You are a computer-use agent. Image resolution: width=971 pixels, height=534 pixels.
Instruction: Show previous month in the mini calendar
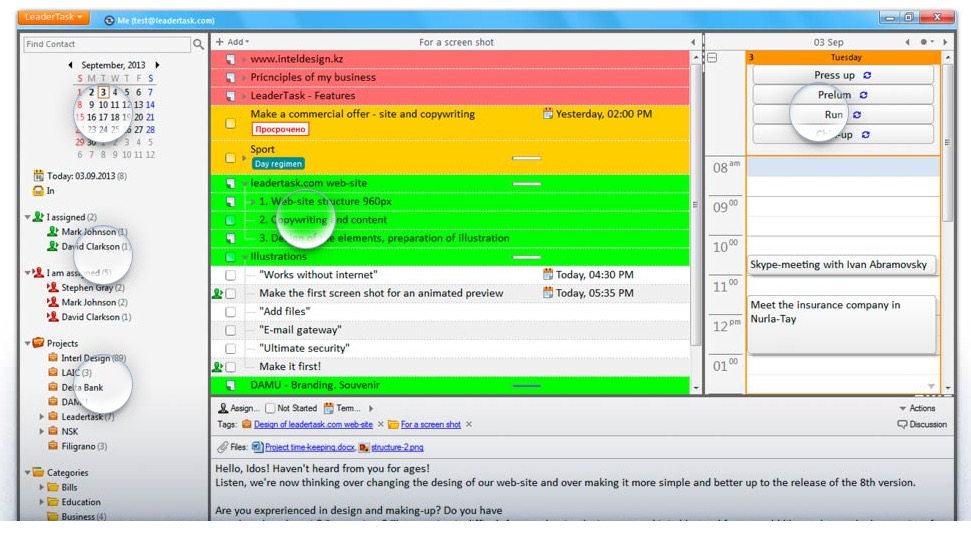click(x=70, y=64)
